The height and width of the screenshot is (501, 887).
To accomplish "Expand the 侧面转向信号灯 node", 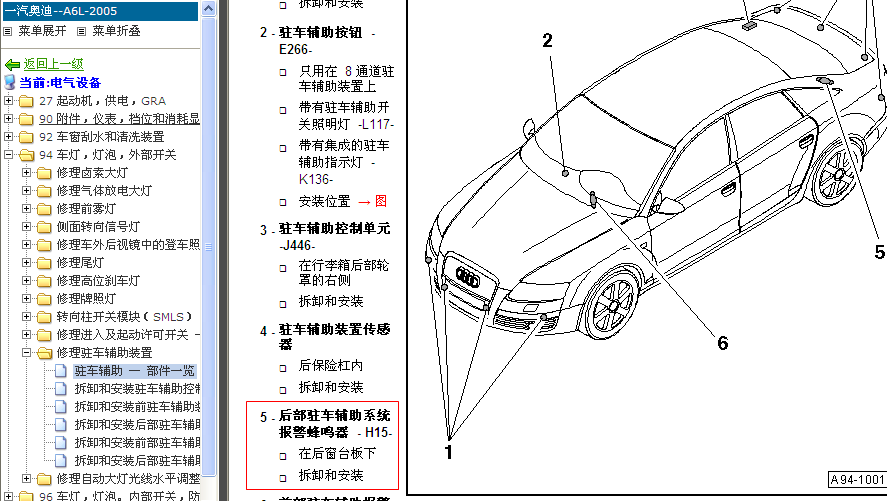I will [27, 226].
